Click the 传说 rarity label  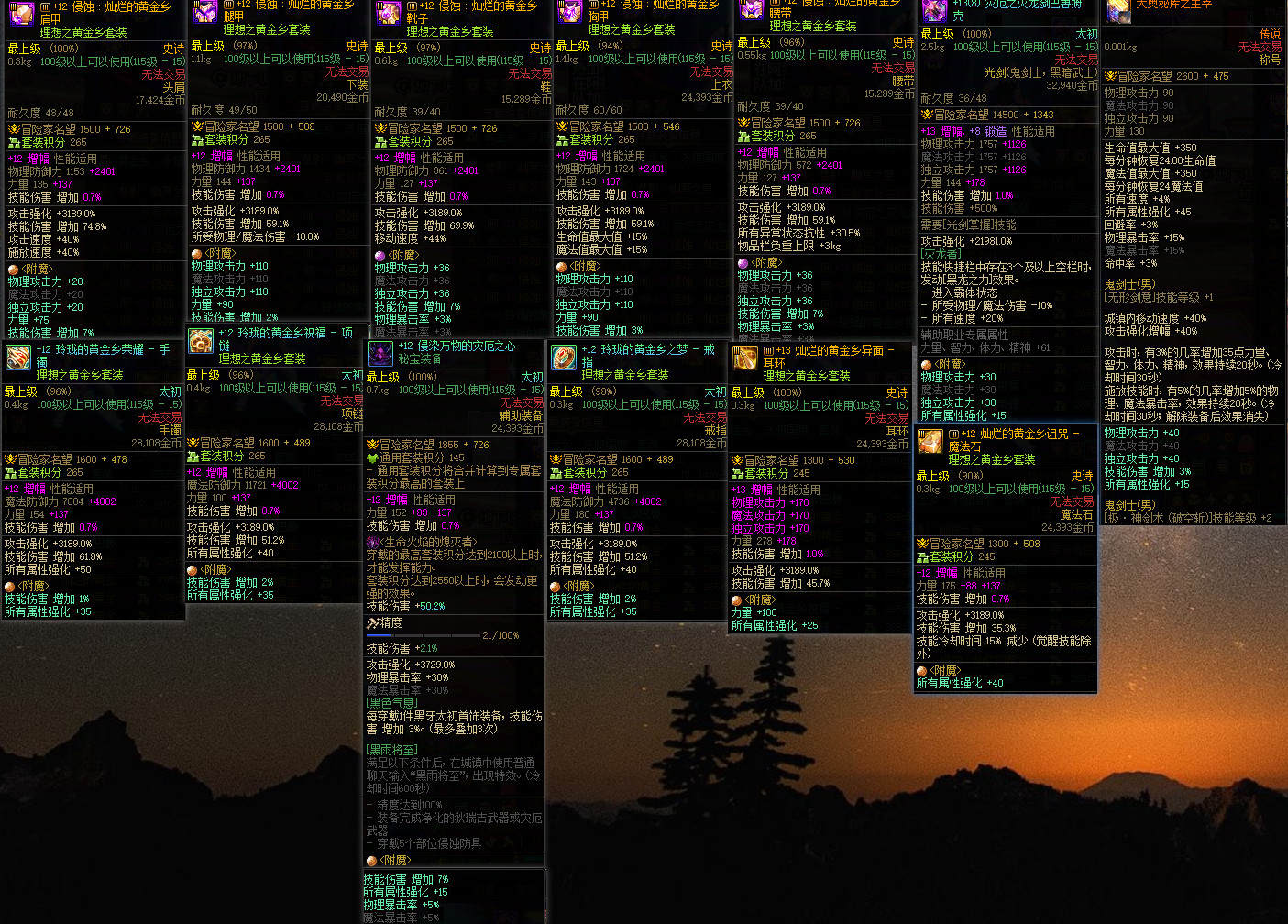pyautogui.click(x=1271, y=34)
